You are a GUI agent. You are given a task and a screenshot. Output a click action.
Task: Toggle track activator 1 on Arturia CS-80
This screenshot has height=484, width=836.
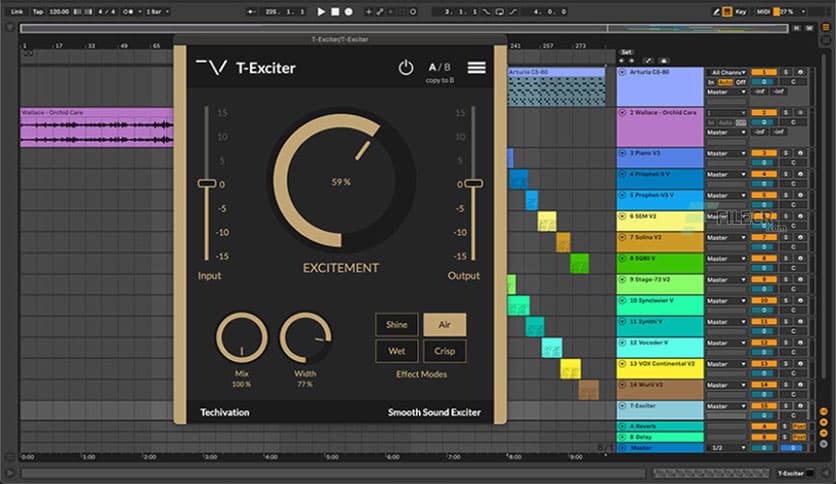pyautogui.click(x=764, y=72)
